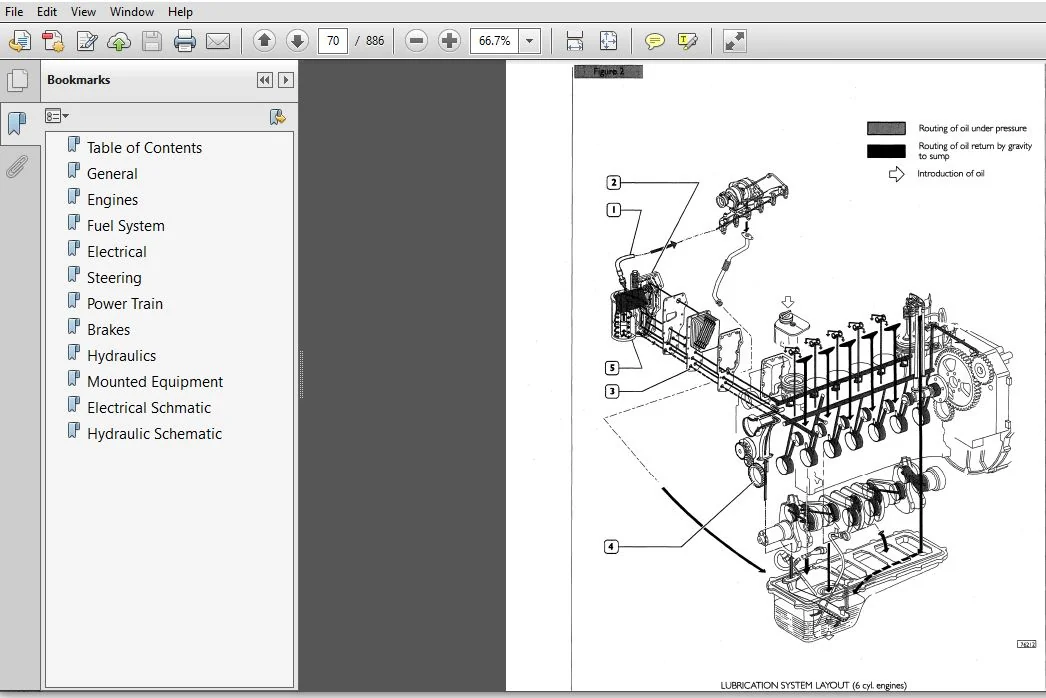Open the Page Thumbnails panel icon
Viewport: 1046px width, 698px height.
click(x=18, y=81)
